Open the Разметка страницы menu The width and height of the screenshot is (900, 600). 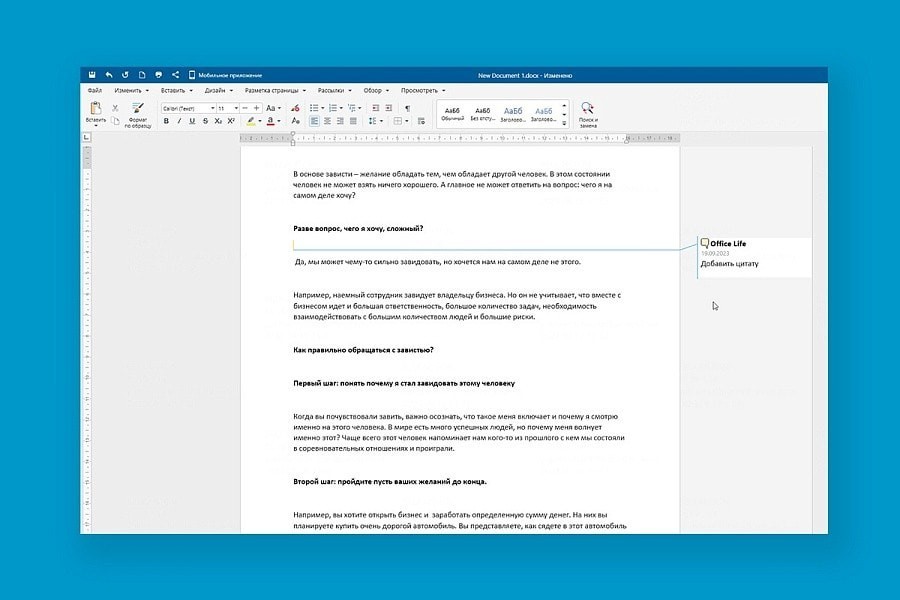click(x=275, y=90)
